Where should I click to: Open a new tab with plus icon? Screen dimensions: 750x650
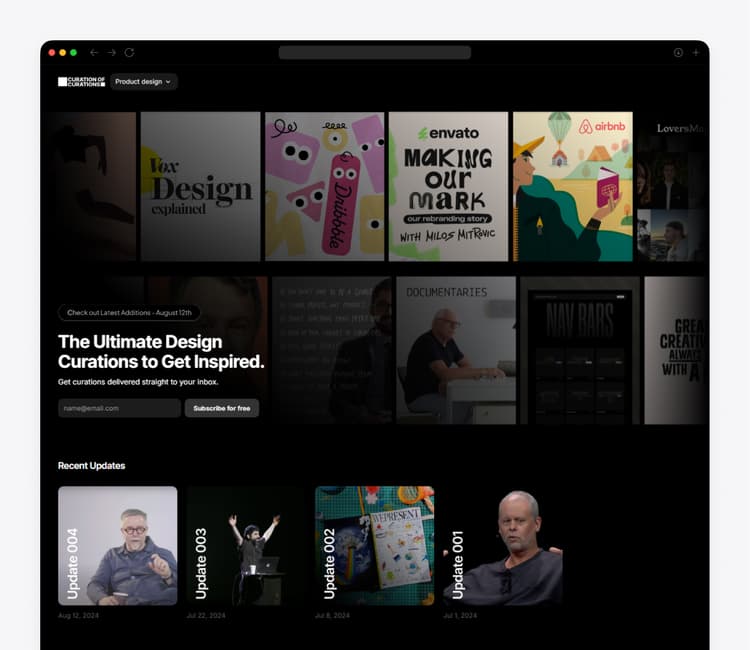(x=695, y=53)
